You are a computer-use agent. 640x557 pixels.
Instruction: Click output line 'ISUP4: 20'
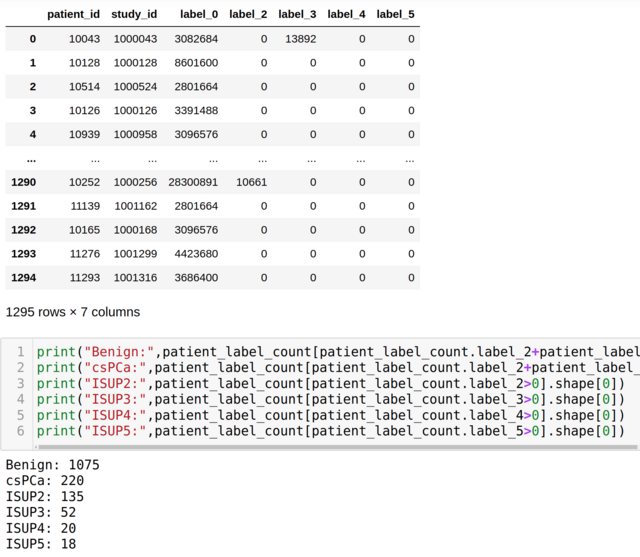click(41, 528)
